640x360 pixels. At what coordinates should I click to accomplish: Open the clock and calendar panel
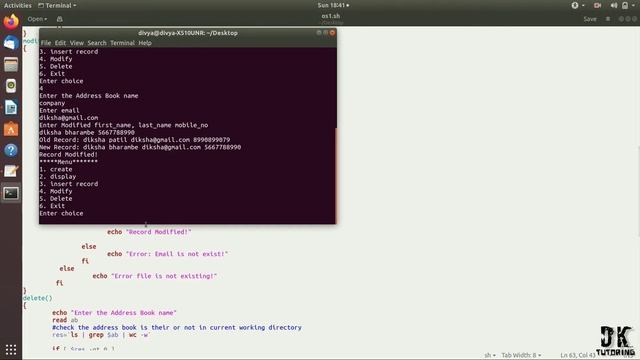coord(333,5)
